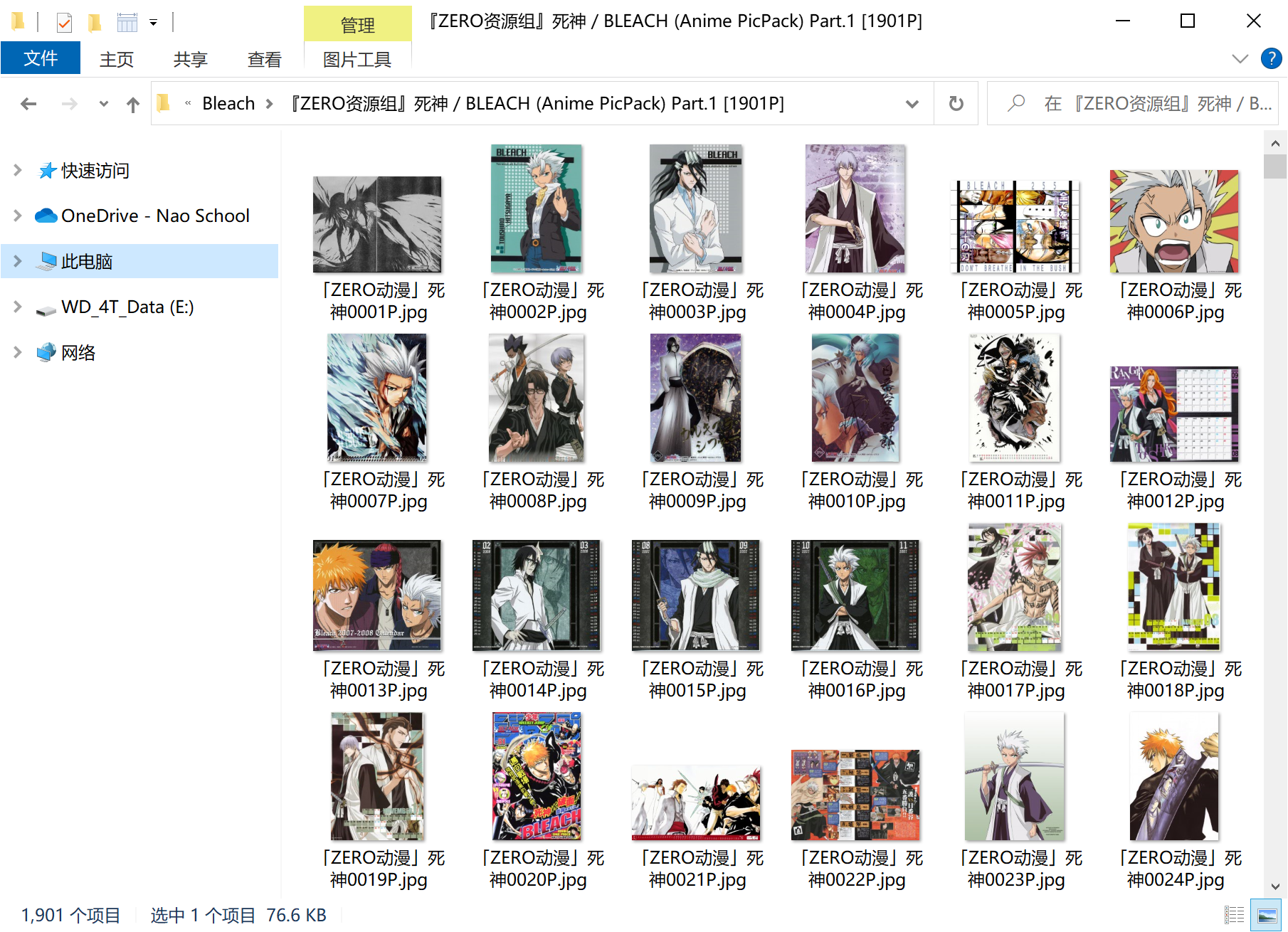Select WD_4T_Data (E:) drive
Viewport: 1288px width, 932px height.
coord(127,307)
